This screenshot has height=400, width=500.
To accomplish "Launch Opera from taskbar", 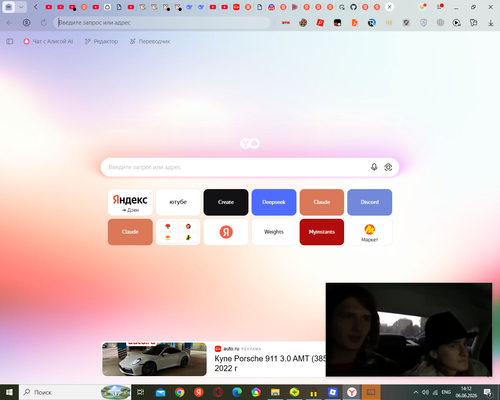I will tap(218, 392).
